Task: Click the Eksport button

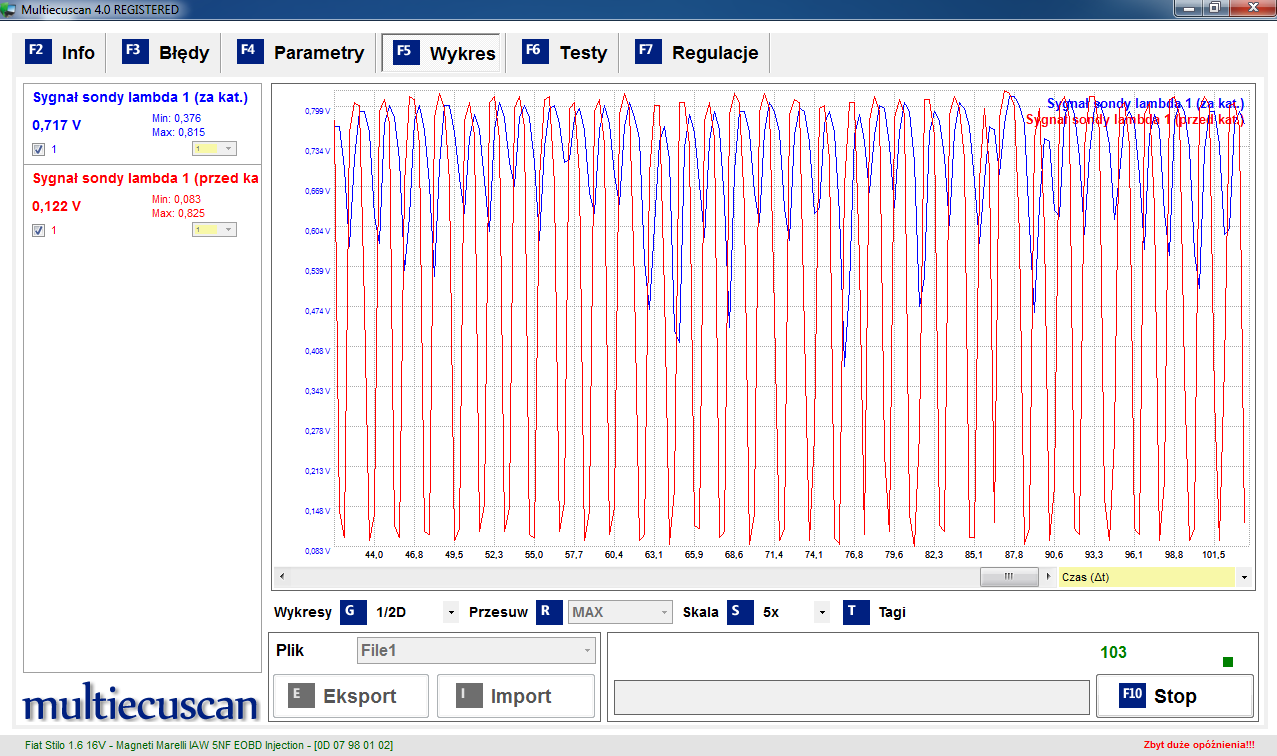Action: click(350, 696)
